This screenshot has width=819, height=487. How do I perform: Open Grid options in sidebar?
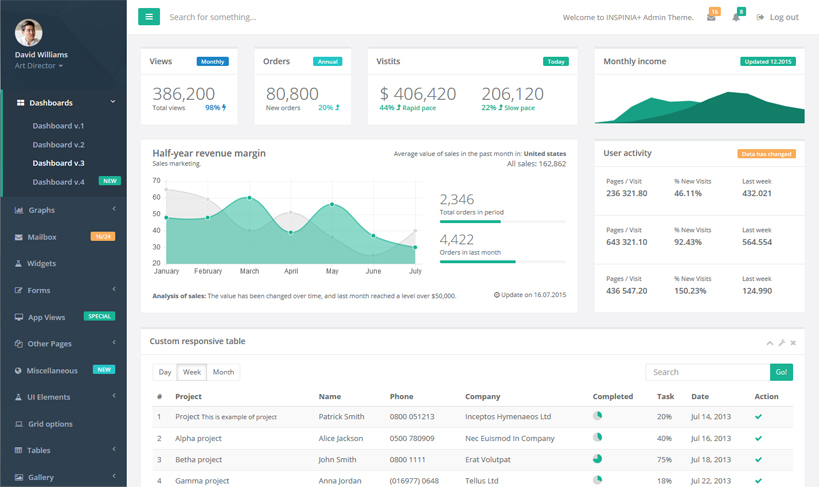[49, 424]
